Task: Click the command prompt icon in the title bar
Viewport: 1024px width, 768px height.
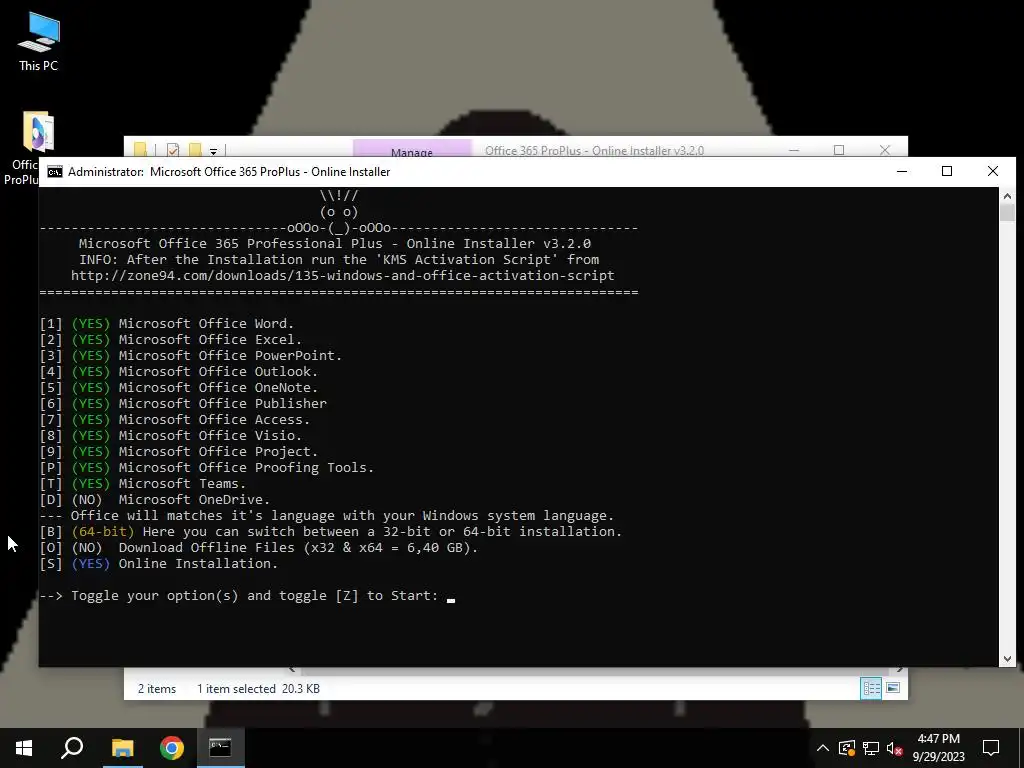Action: pyautogui.click(x=55, y=172)
